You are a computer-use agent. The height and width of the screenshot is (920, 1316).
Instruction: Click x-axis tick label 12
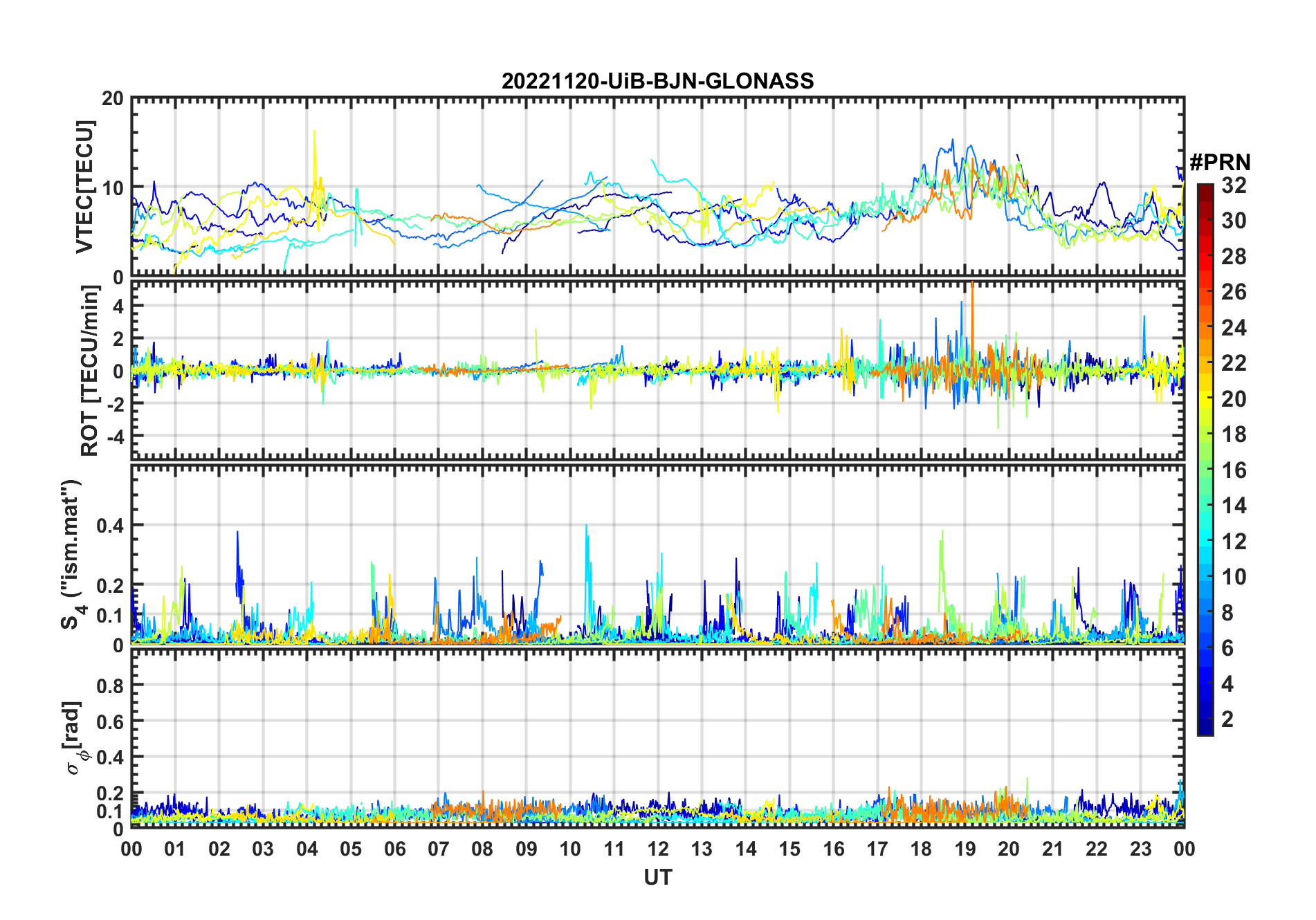tap(657, 849)
